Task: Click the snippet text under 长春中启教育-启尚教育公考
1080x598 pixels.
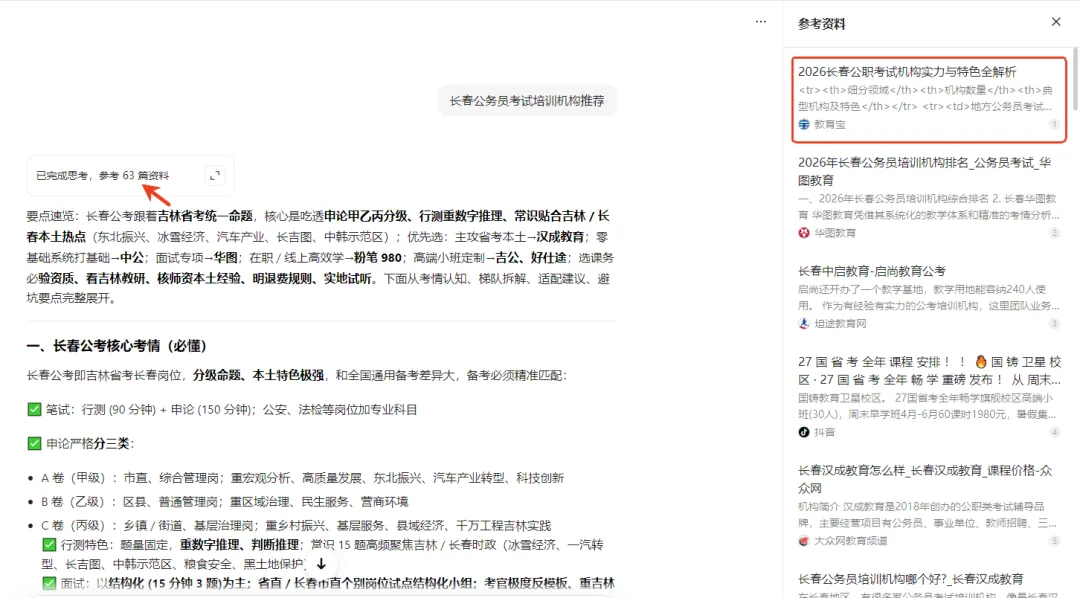Action: click(928, 297)
